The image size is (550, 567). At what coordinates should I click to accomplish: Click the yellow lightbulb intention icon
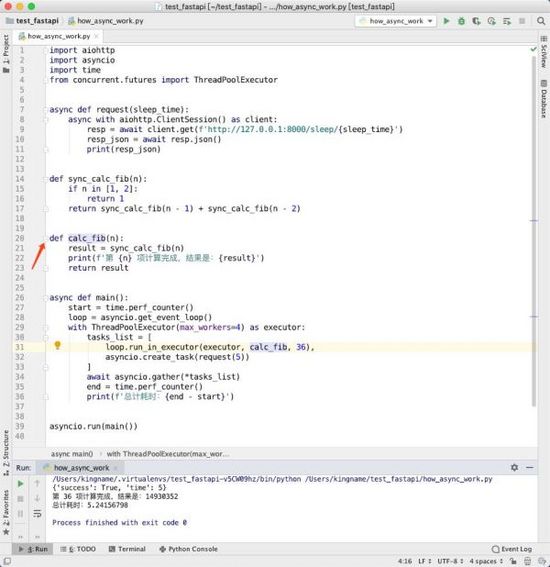pyautogui.click(x=57, y=345)
